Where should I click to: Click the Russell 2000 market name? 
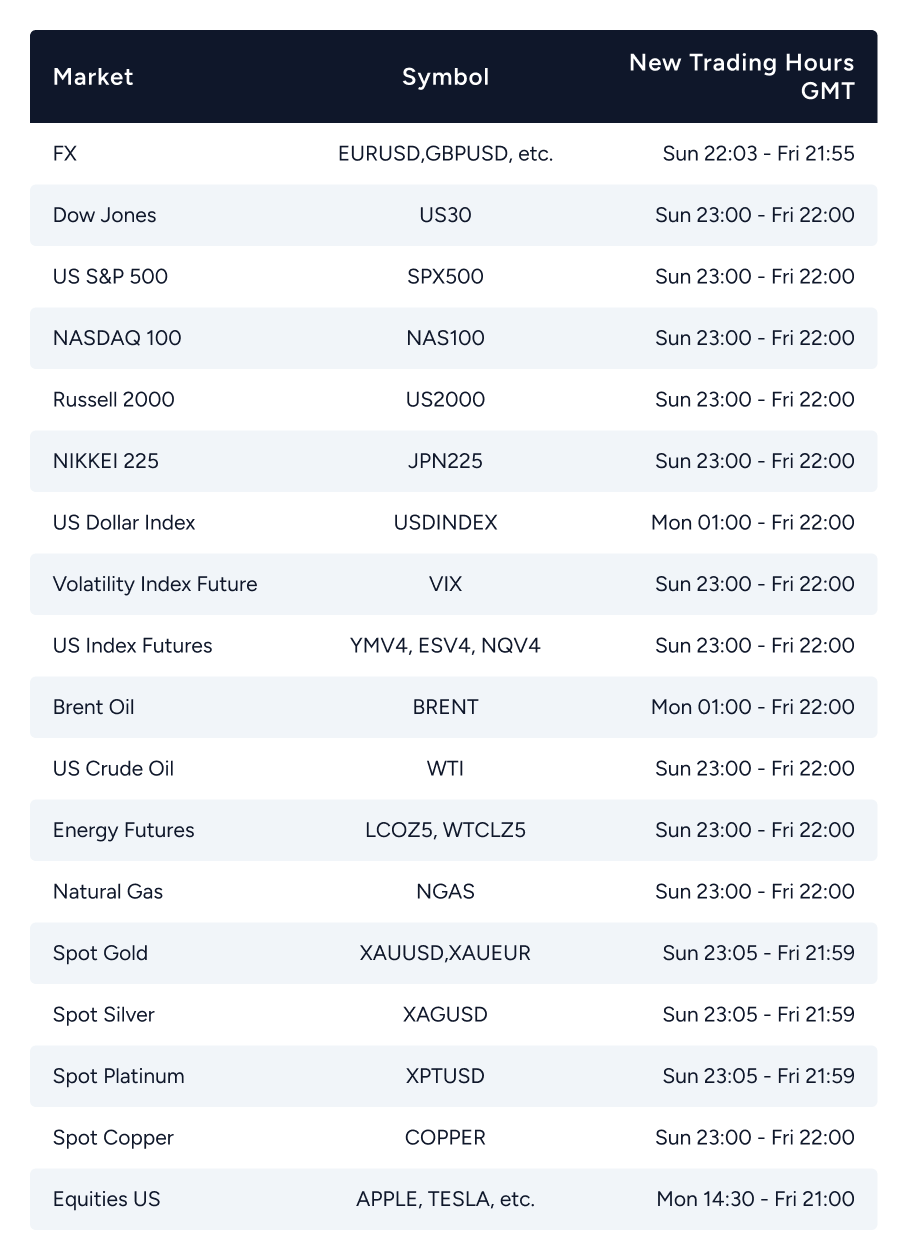114,400
